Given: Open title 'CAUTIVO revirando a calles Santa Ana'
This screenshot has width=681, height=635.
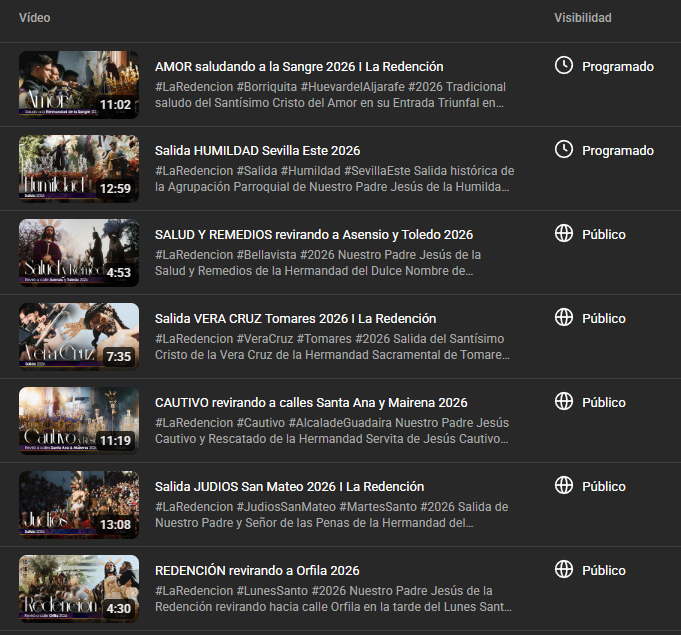Looking at the screenshot, I should (x=311, y=403).
